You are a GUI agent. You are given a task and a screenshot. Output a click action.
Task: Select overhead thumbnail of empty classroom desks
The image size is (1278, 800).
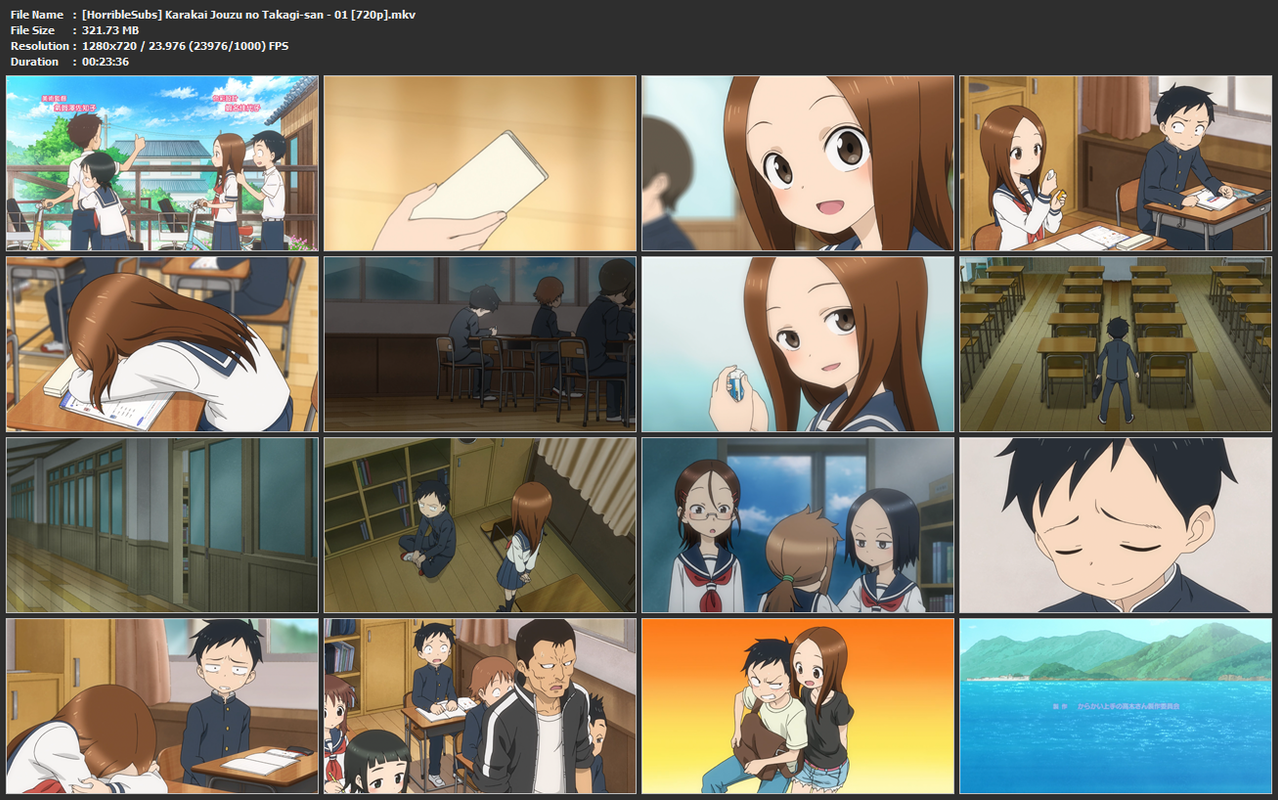click(1116, 344)
